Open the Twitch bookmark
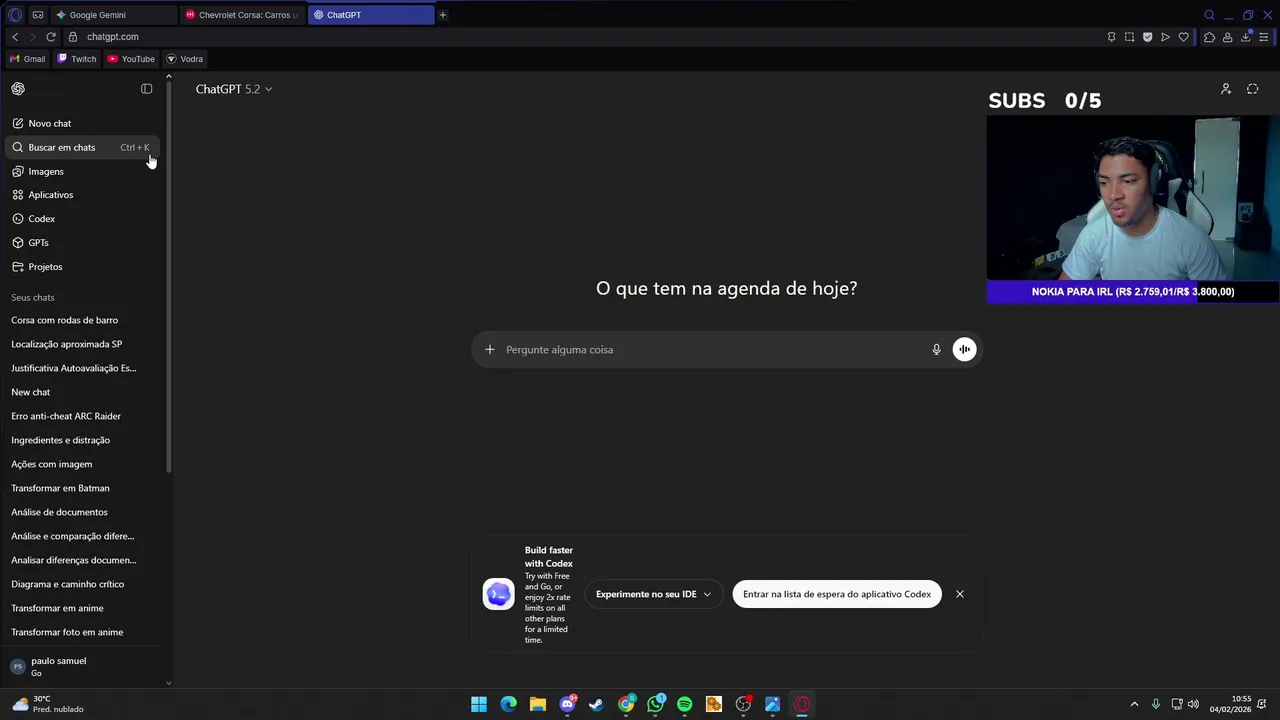 77,59
